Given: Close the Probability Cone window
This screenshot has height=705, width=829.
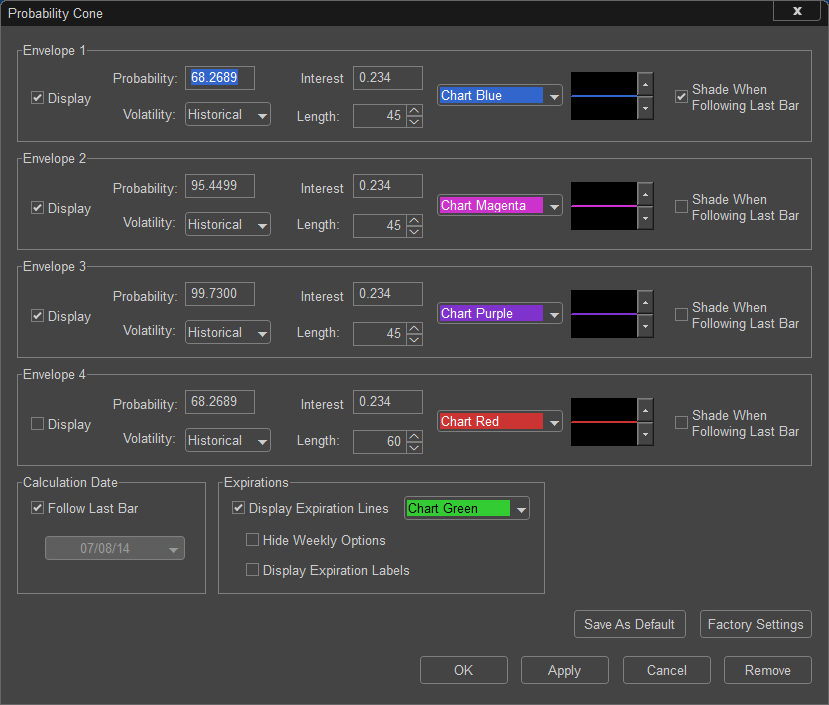Looking at the screenshot, I should [797, 11].
